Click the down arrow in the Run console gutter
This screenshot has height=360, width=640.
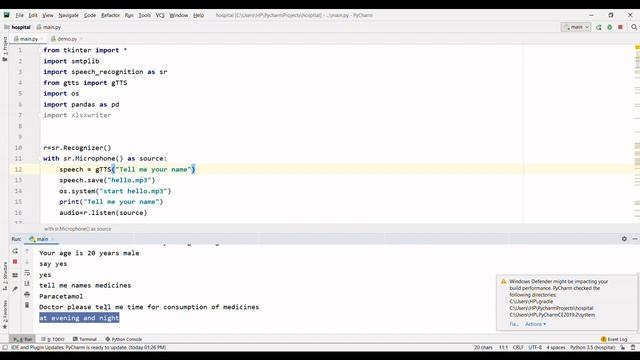pos(27,262)
